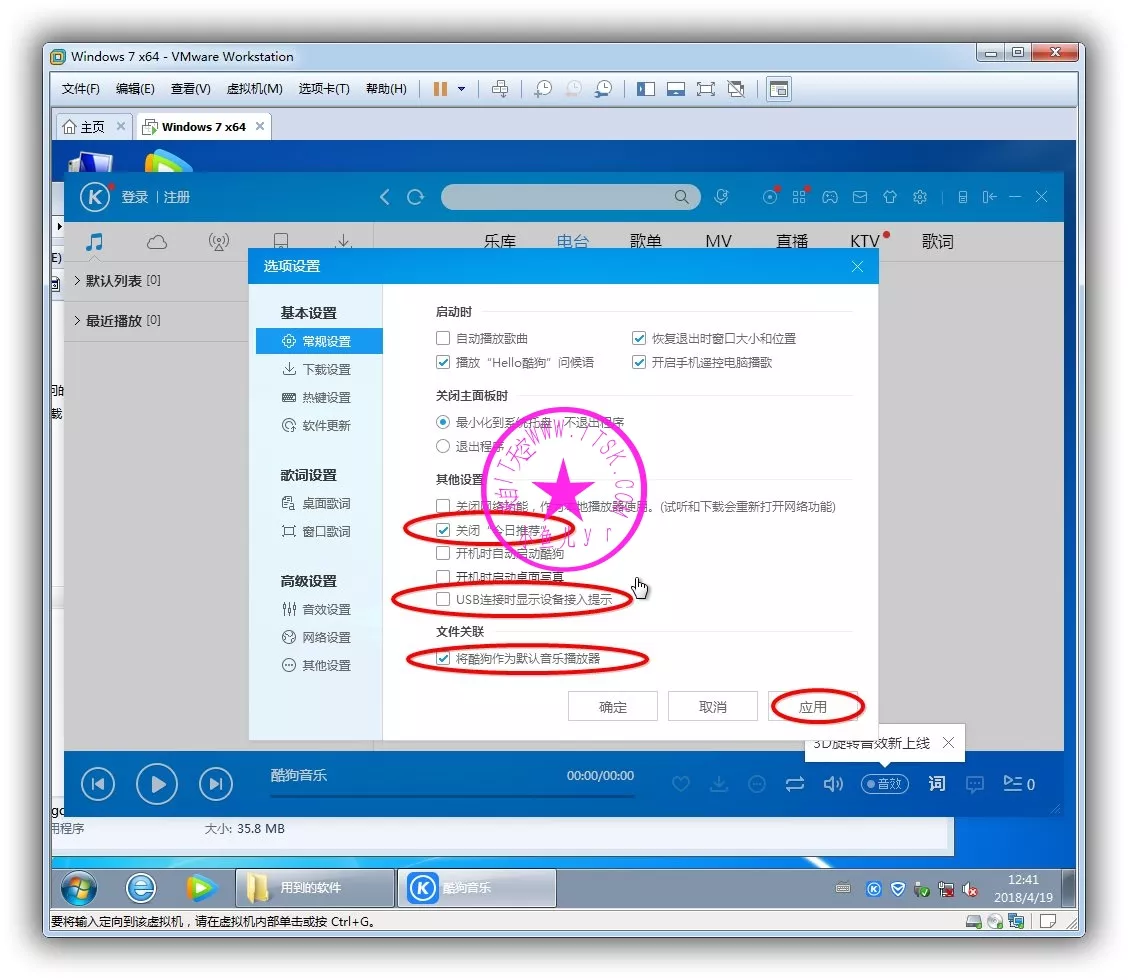
Task: Expand the 默认列表 playlist
Action: [78, 281]
